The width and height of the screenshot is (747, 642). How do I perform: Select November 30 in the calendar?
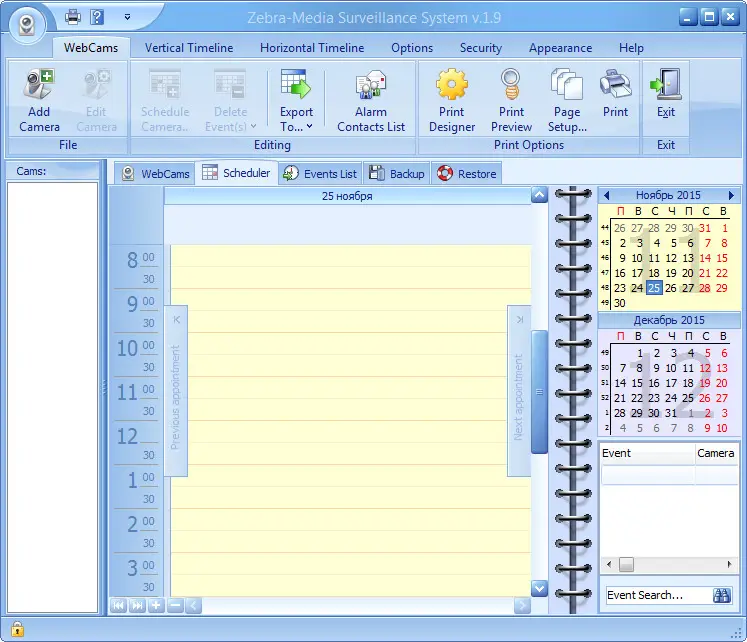[619, 303]
